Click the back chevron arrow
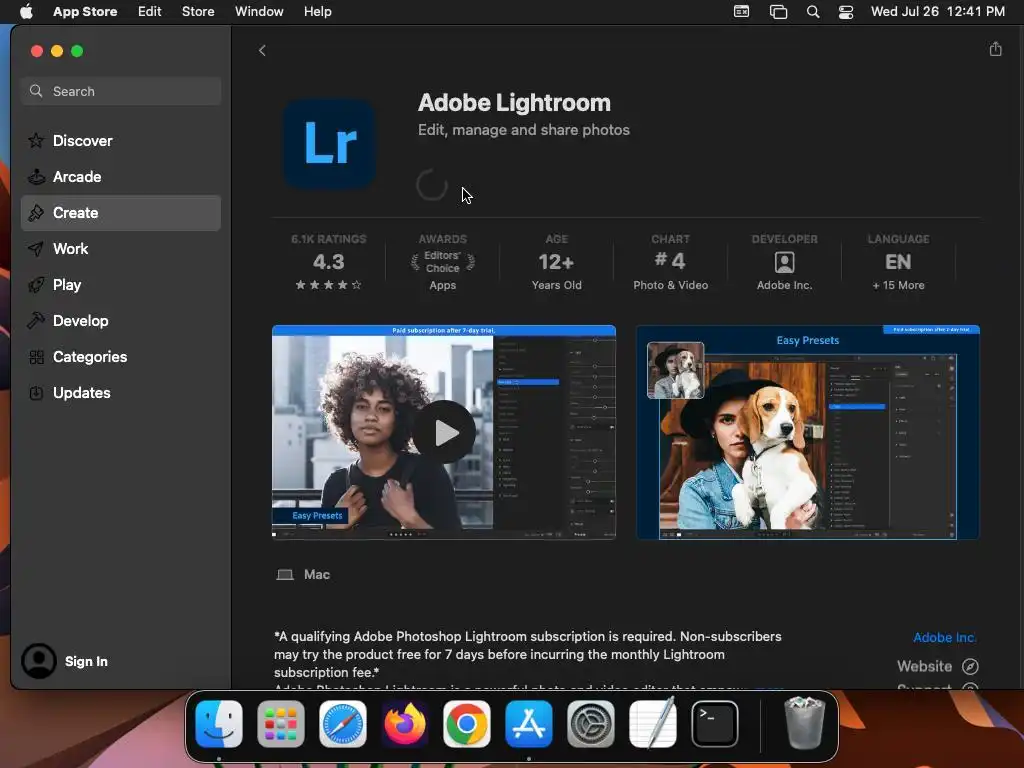The width and height of the screenshot is (1024, 768). click(x=262, y=50)
